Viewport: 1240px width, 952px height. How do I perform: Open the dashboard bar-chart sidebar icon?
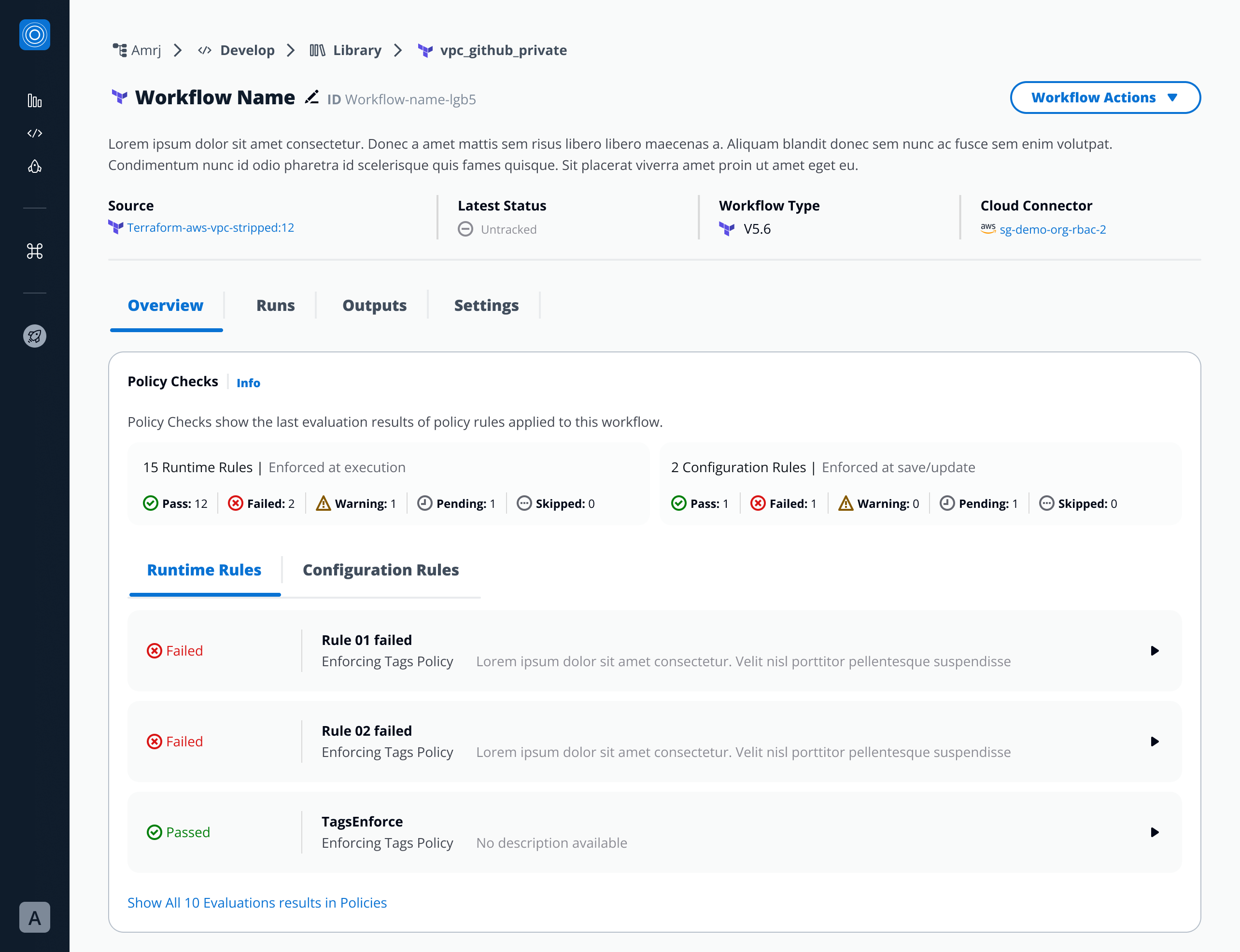(x=35, y=101)
